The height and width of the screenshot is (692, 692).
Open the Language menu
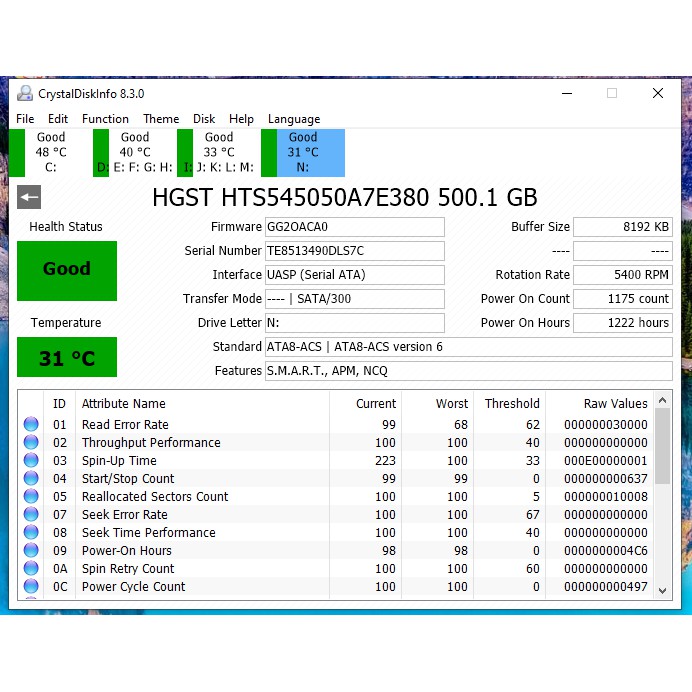pyautogui.click(x=294, y=119)
